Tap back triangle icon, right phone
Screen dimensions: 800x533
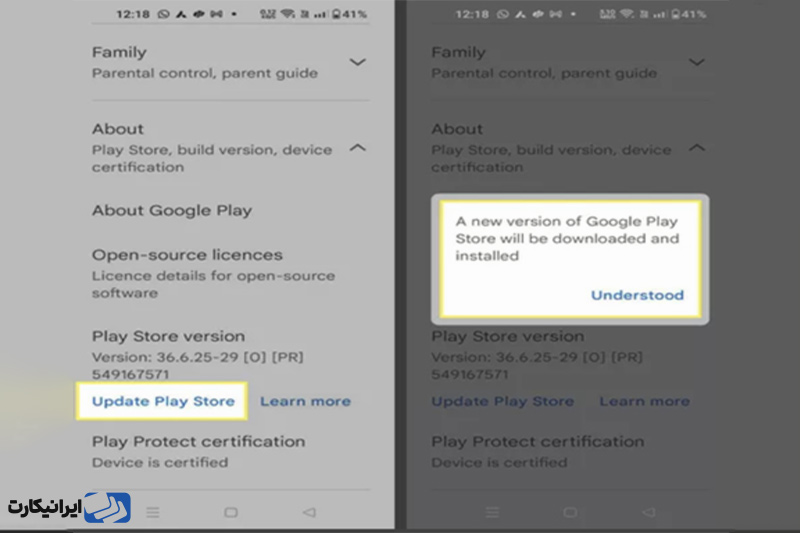[x=648, y=512]
